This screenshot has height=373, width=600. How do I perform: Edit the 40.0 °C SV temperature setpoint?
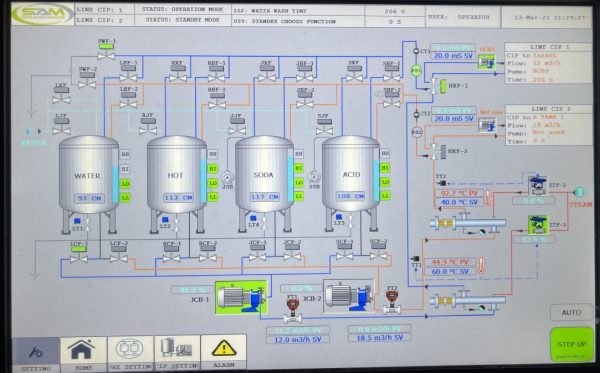[459, 202]
